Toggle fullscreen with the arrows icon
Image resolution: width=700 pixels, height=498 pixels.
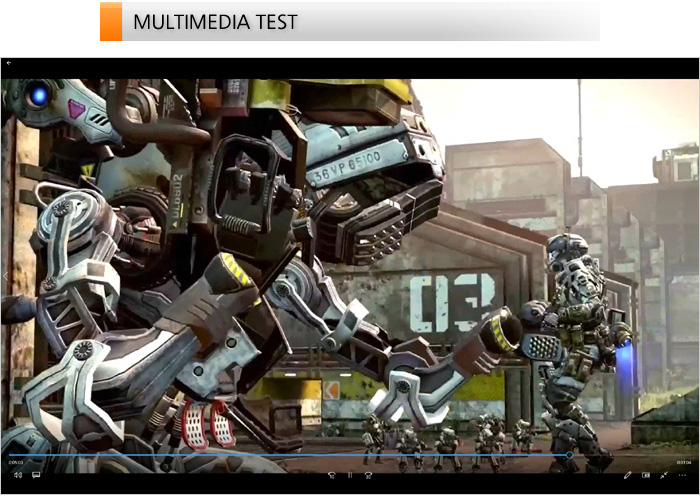(665, 475)
